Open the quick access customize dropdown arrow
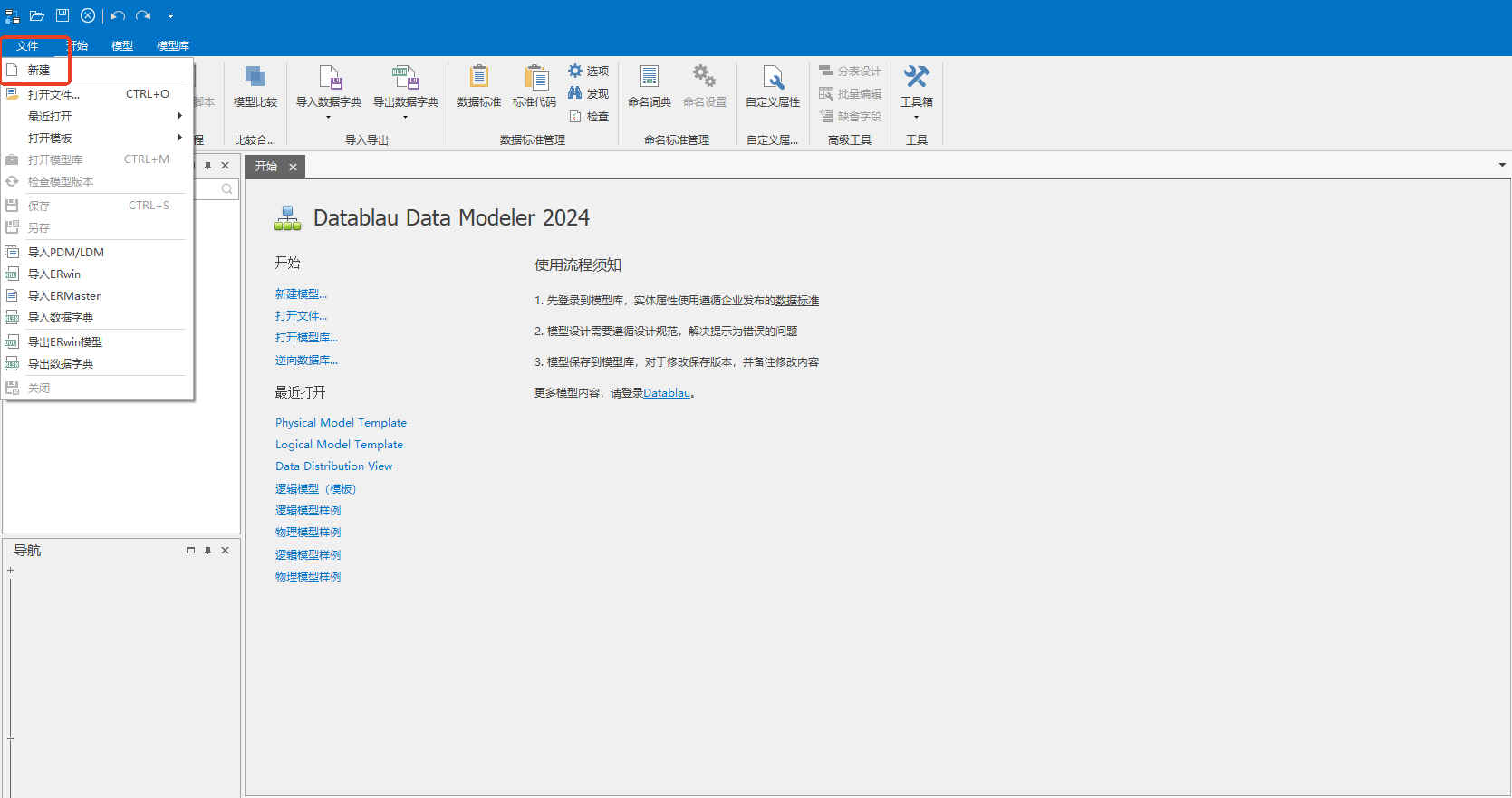This screenshot has height=798, width=1512. click(170, 15)
